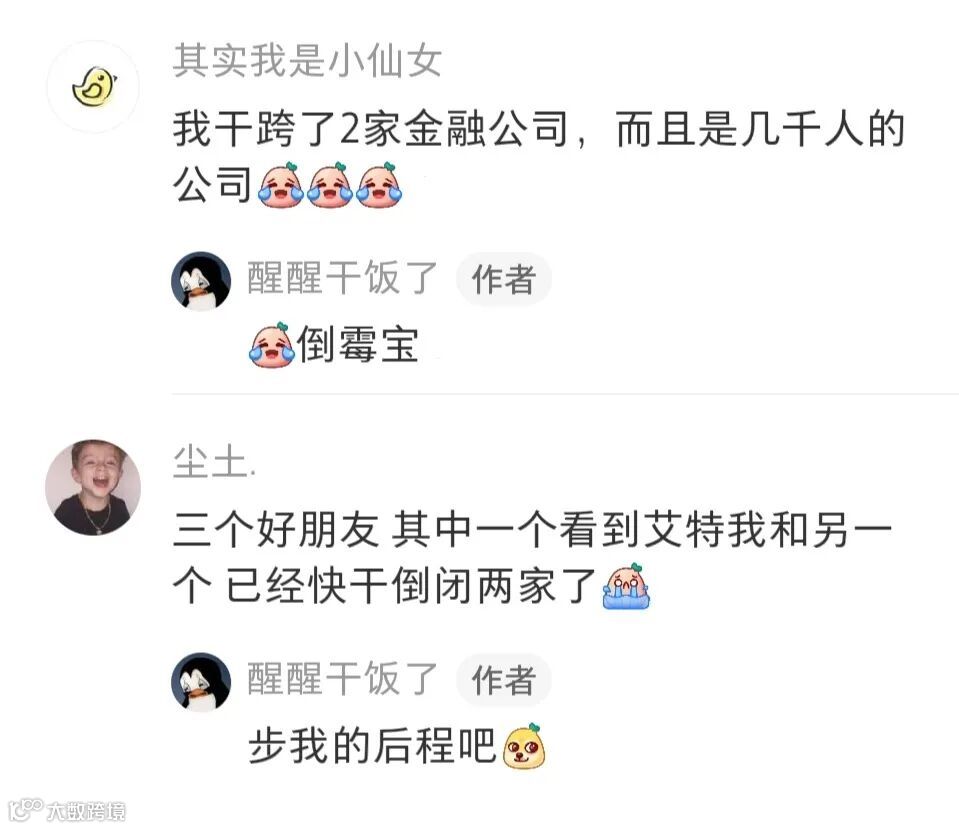The image size is (959, 829).
Task: Open 醒醒干饭了 username in second reply
Action: (342, 679)
